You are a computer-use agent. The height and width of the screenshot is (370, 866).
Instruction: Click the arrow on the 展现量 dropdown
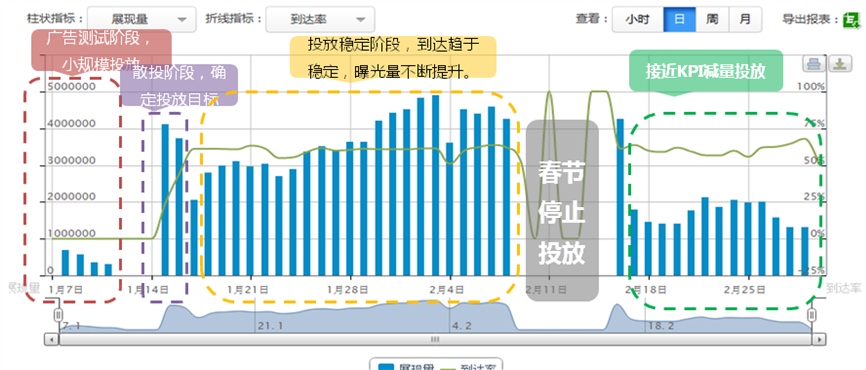(x=182, y=20)
